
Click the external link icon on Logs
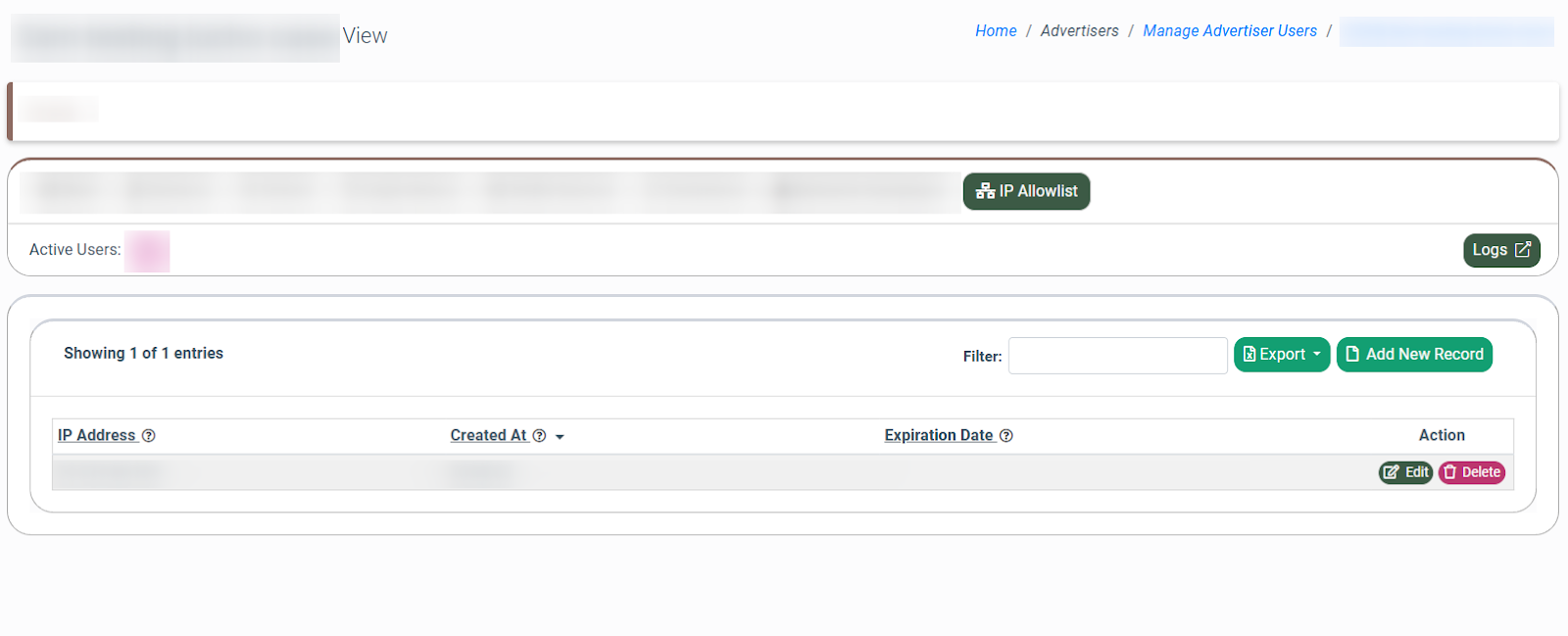(x=1523, y=250)
